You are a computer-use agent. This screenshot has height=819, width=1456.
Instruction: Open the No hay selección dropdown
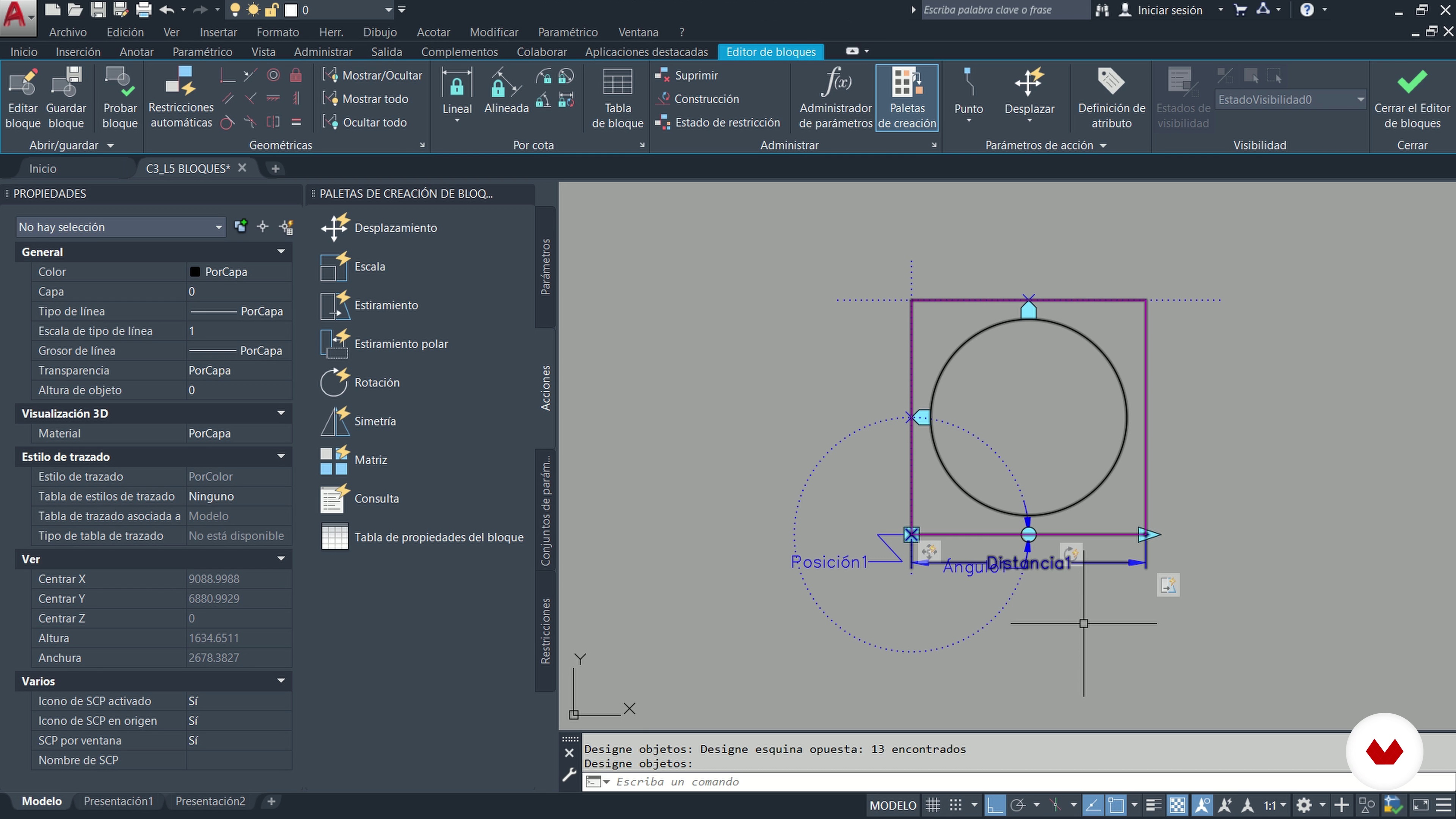point(121,227)
